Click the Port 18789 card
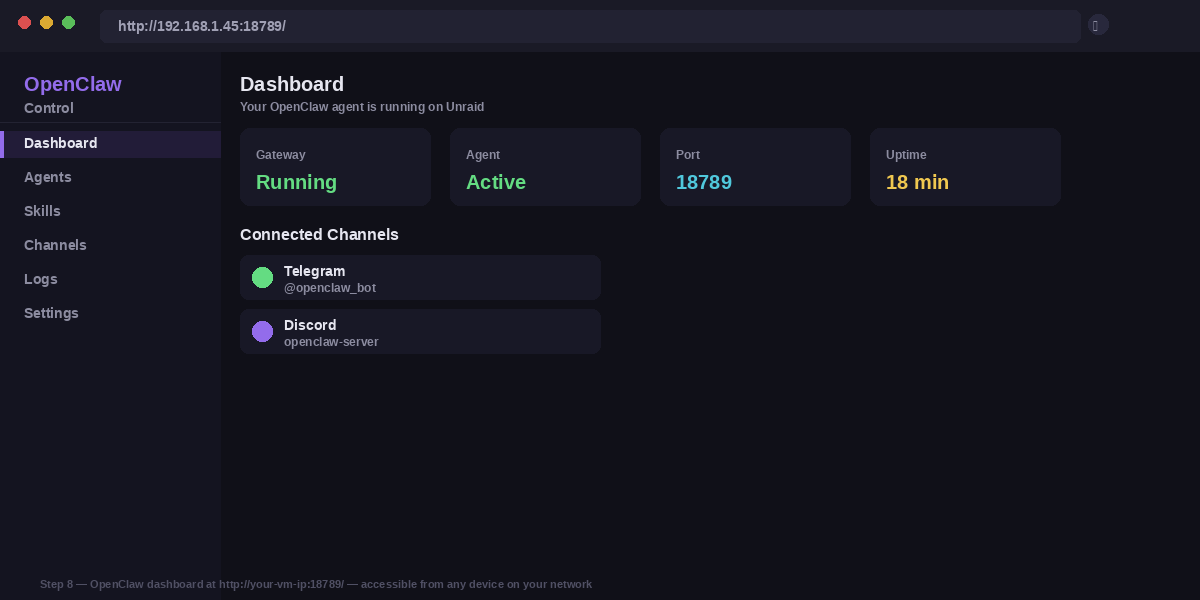This screenshot has height=600, width=1200. click(755, 167)
